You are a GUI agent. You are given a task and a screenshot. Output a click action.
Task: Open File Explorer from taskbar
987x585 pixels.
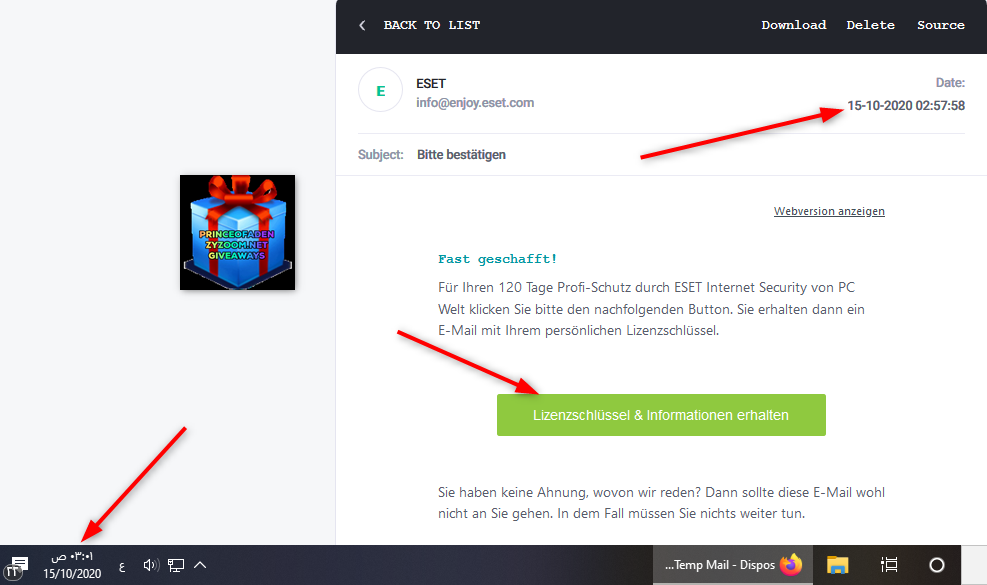click(838, 565)
